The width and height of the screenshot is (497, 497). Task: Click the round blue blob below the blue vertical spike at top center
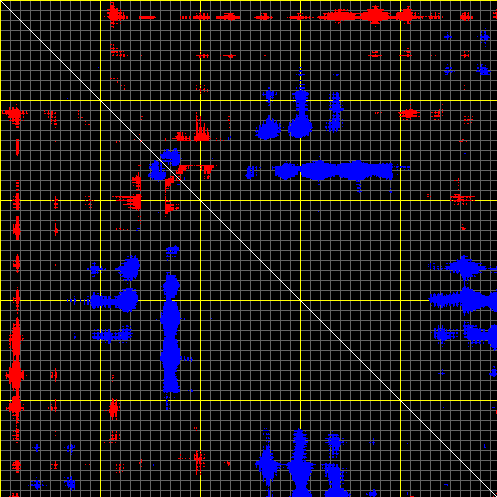pos(300,127)
